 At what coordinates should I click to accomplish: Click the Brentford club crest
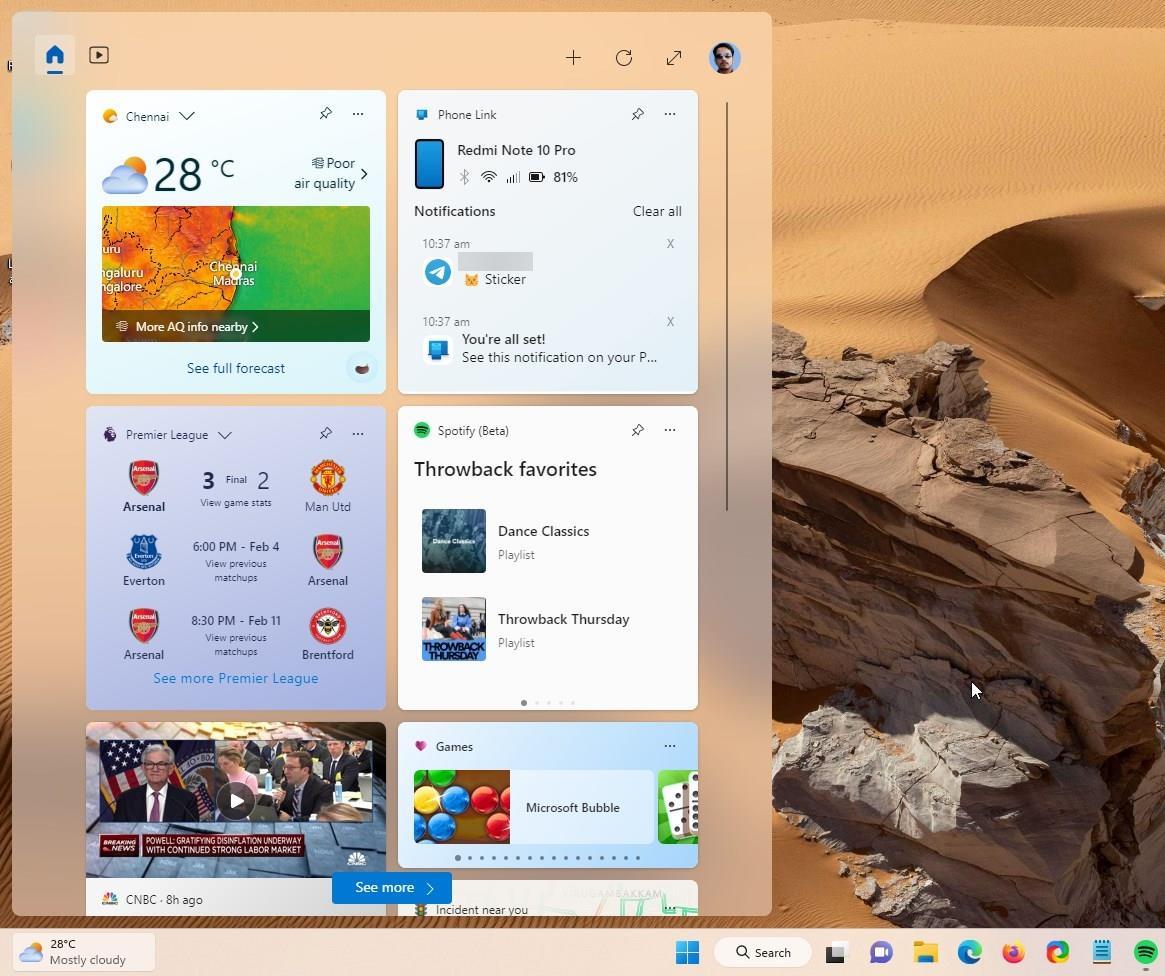(x=328, y=626)
